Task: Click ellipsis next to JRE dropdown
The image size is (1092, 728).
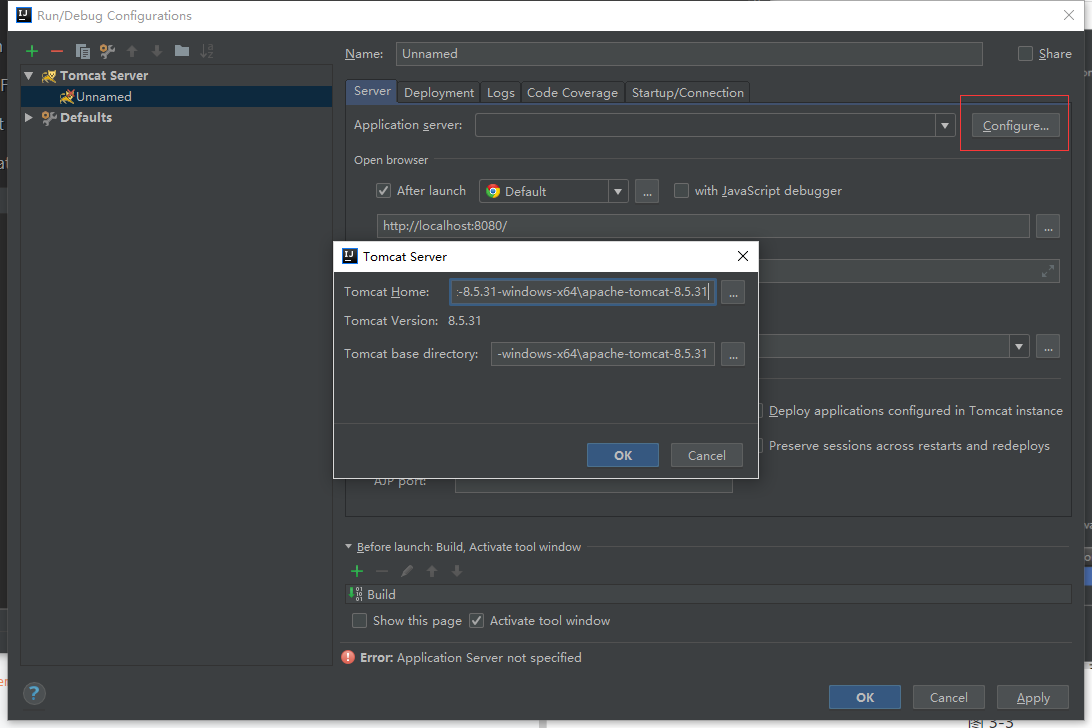Action: pos(1048,347)
